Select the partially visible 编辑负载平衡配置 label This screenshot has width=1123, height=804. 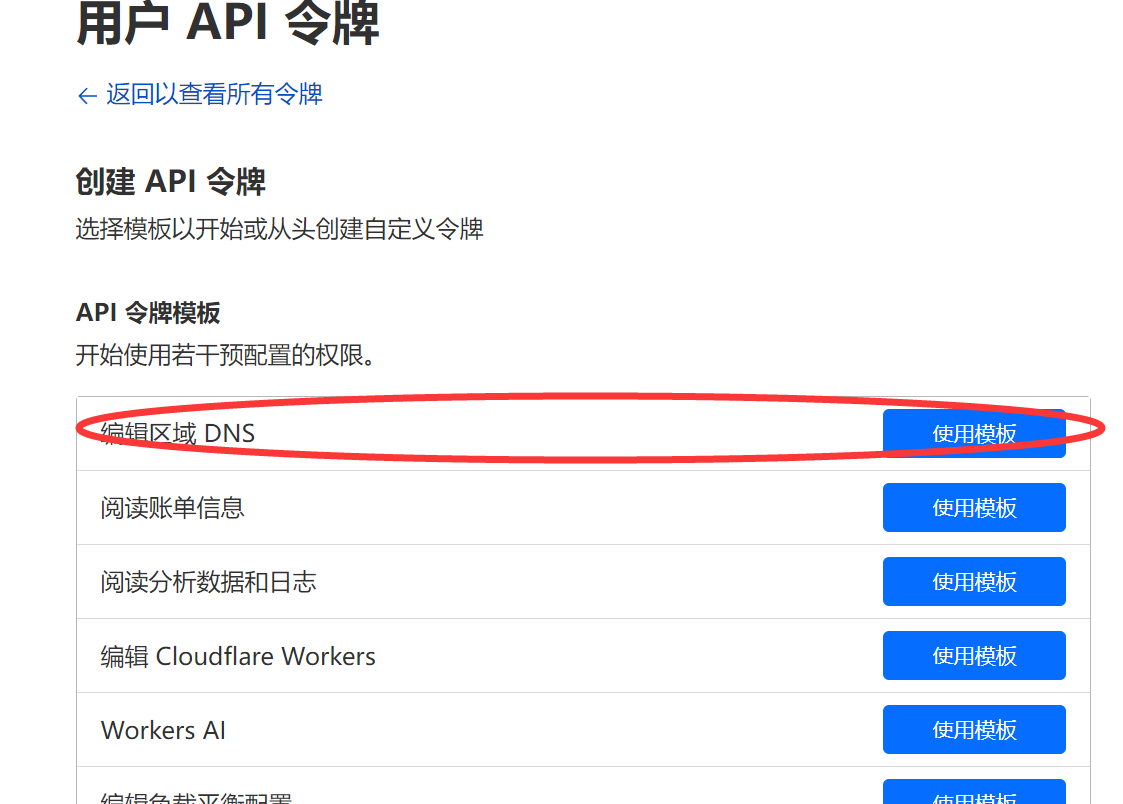pyautogui.click(x=196, y=799)
